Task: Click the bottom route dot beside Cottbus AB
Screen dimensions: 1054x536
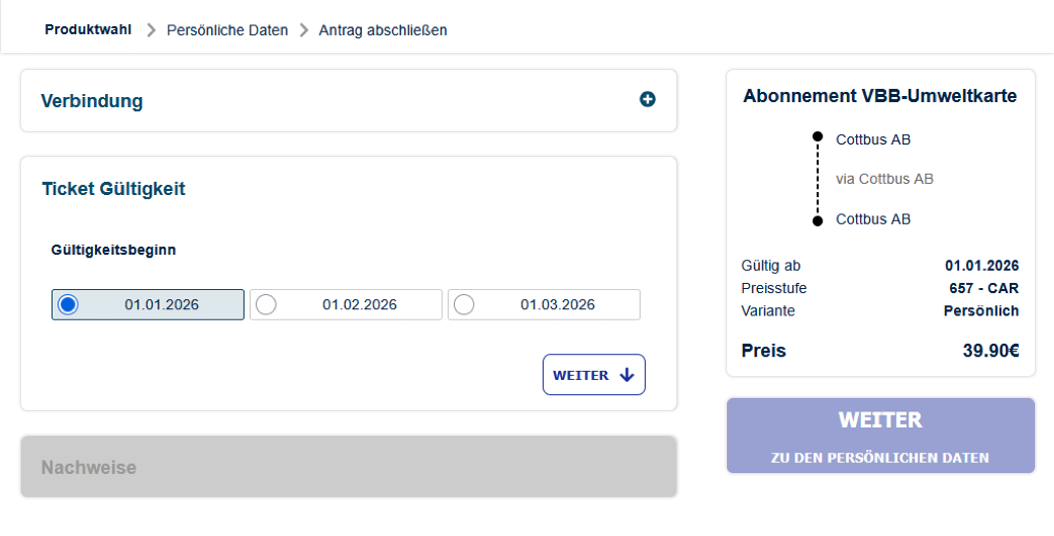Action: point(817,220)
